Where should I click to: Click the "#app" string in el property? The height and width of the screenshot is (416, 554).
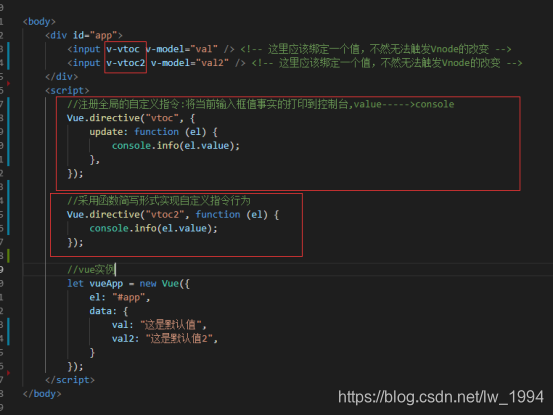pos(129,297)
